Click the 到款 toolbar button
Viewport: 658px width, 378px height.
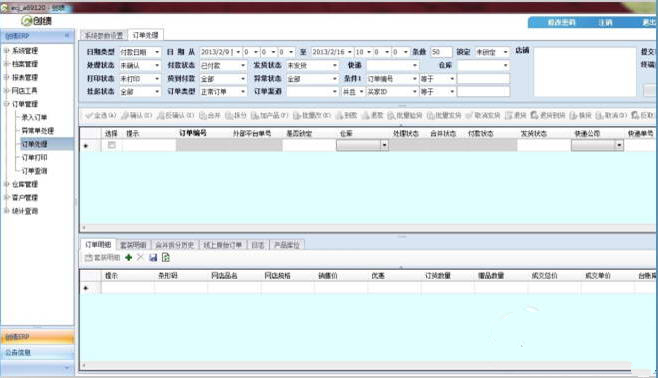point(347,115)
